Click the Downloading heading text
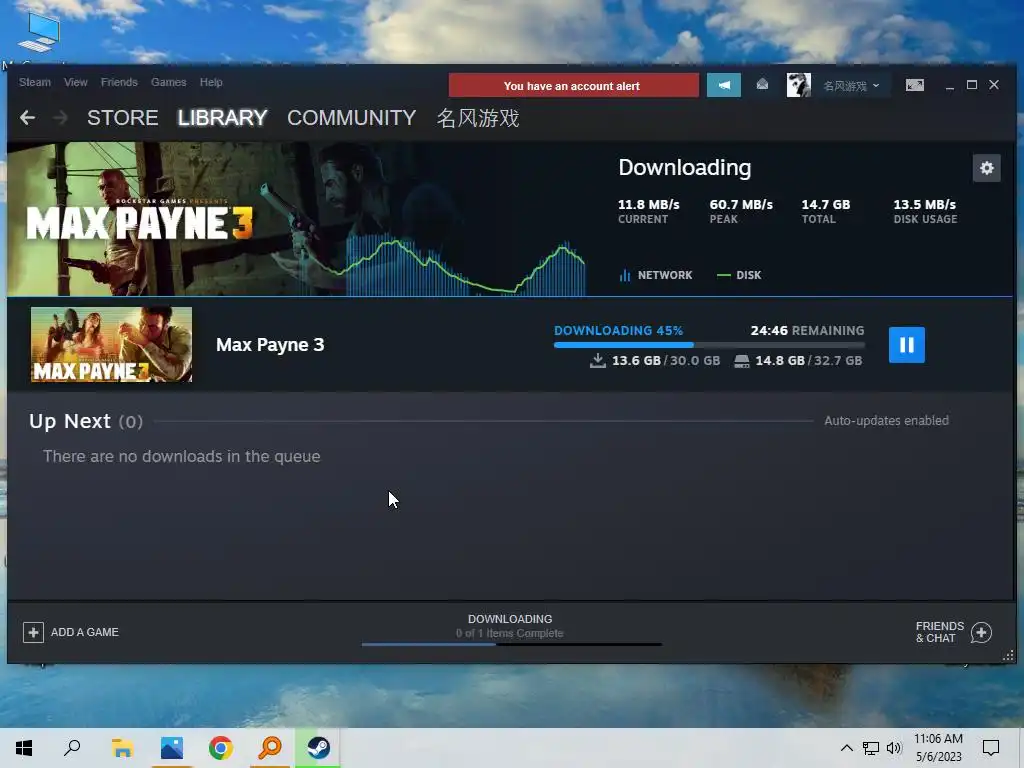Image resolution: width=1024 pixels, height=768 pixels. (x=684, y=168)
